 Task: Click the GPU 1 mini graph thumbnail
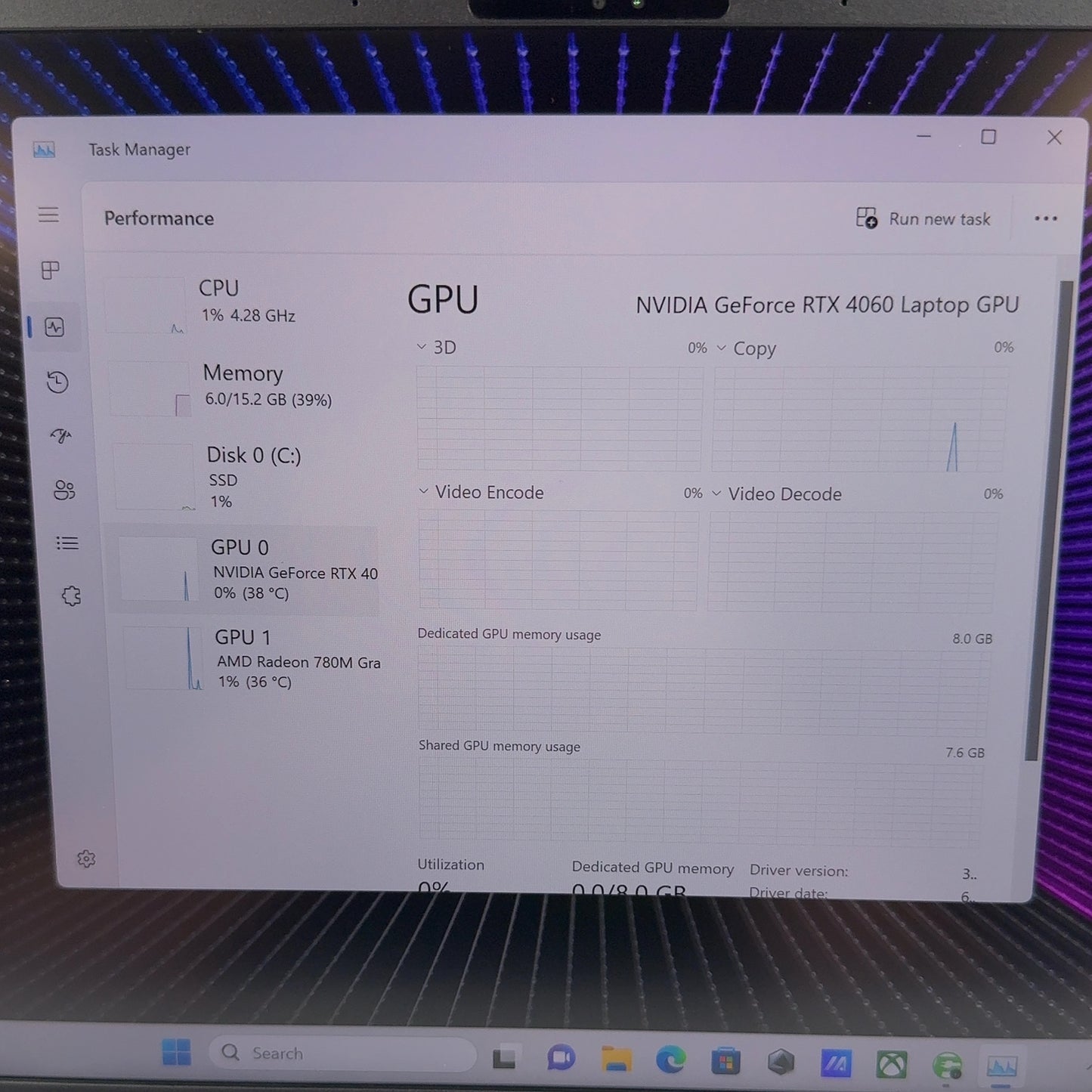(163, 658)
